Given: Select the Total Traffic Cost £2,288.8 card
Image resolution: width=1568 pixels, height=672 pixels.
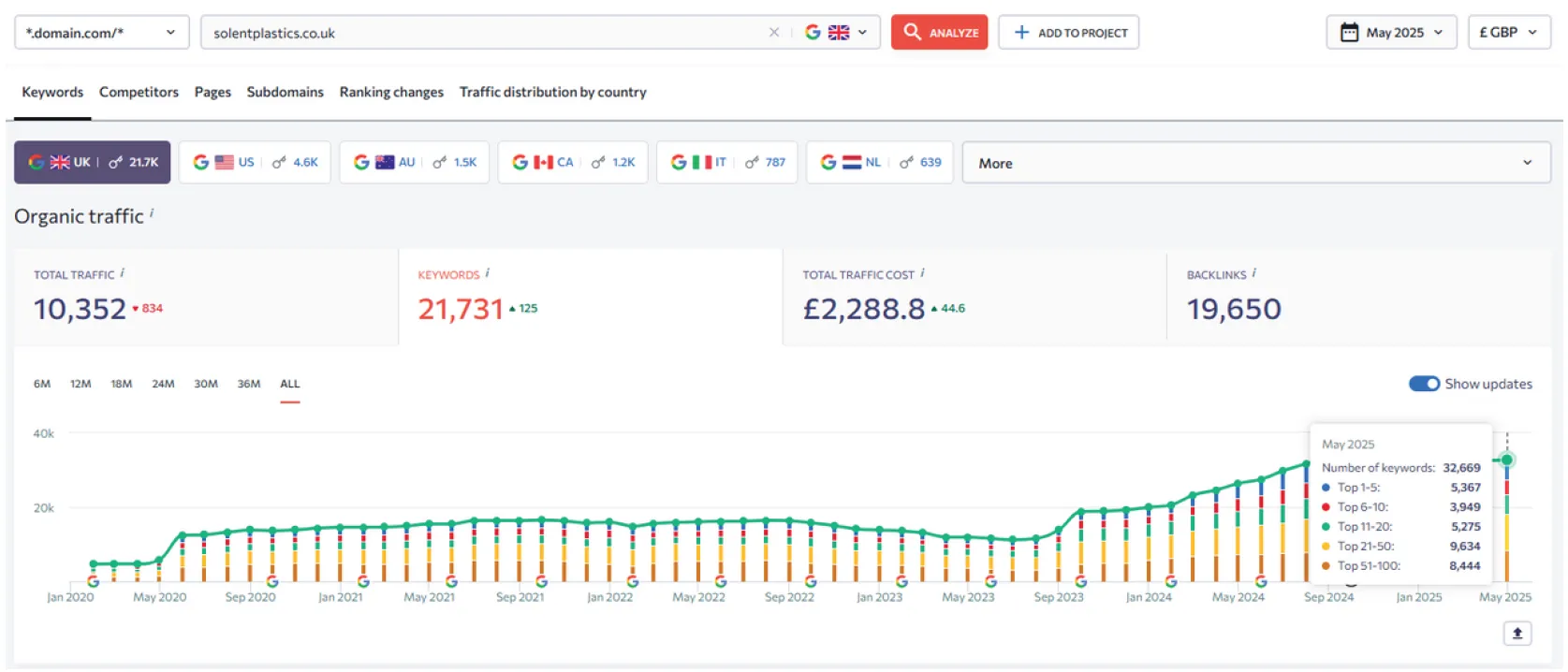Looking at the screenshot, I should tap(975, 297).
